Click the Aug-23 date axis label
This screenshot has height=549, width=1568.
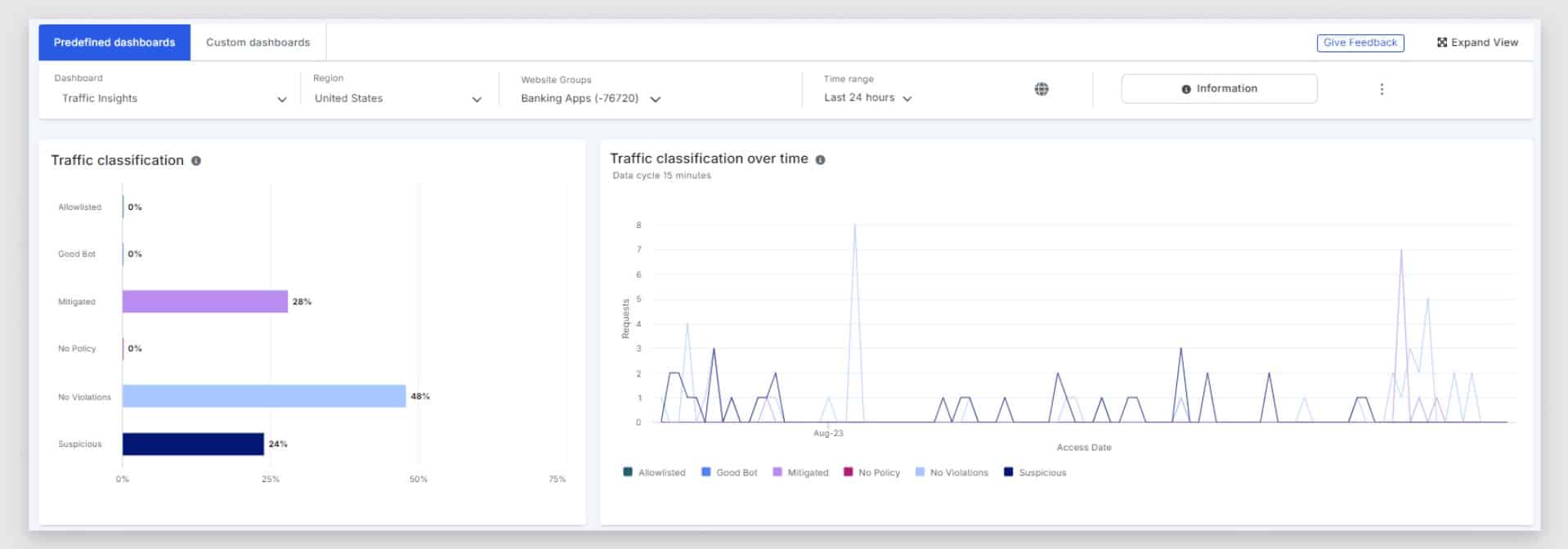[x=828, y=433]
